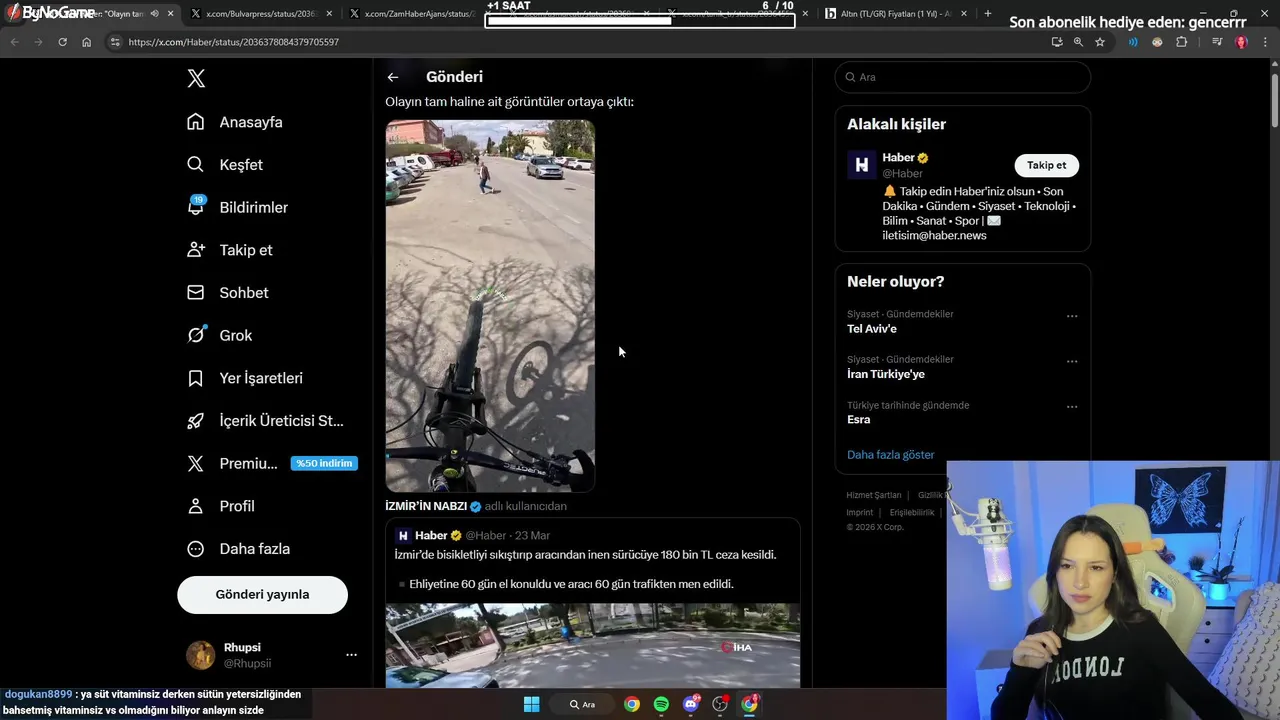Open Discord from taskbar

pyautogui.click(x=690, y=704)
